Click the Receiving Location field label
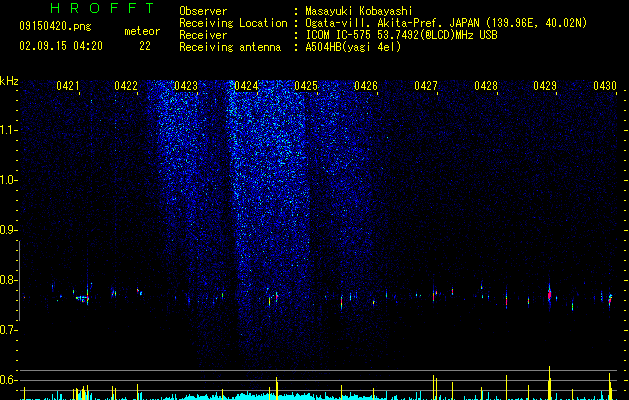This screenshot has height=400, width=629. coord(233,23)
